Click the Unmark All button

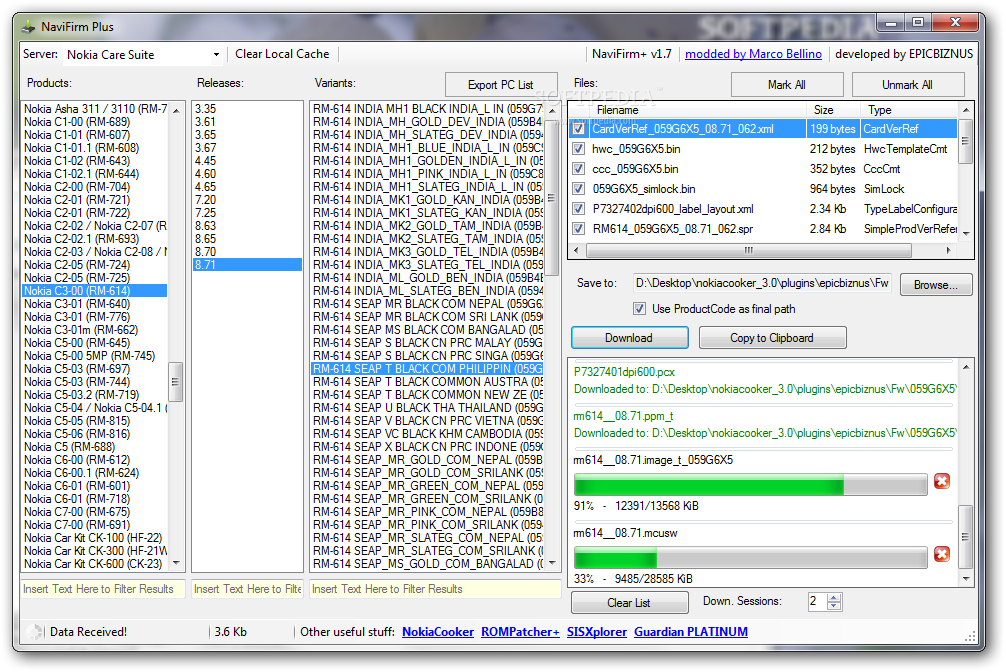pos(907,85)
